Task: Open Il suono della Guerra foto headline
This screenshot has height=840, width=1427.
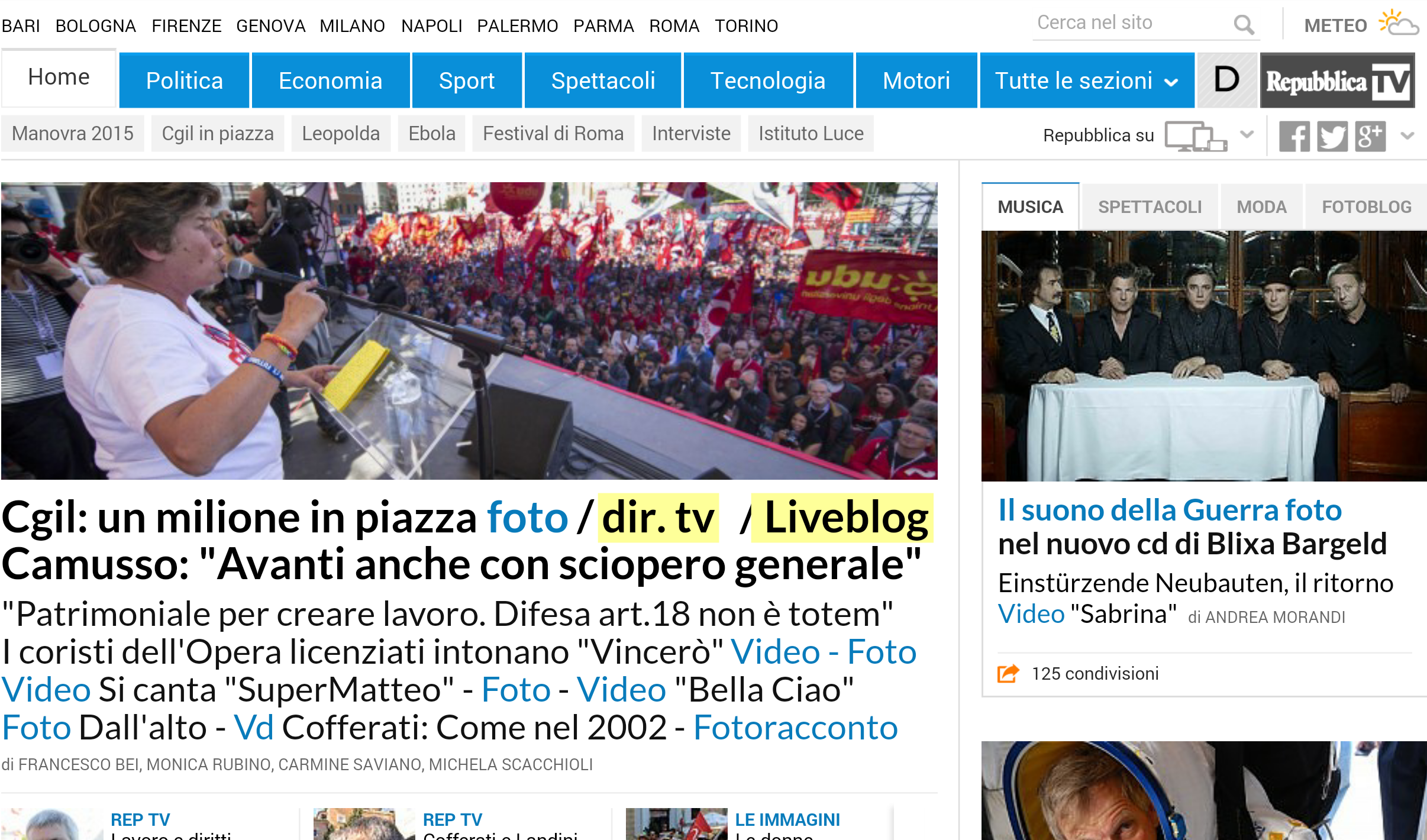Action: coord(1170,510)
